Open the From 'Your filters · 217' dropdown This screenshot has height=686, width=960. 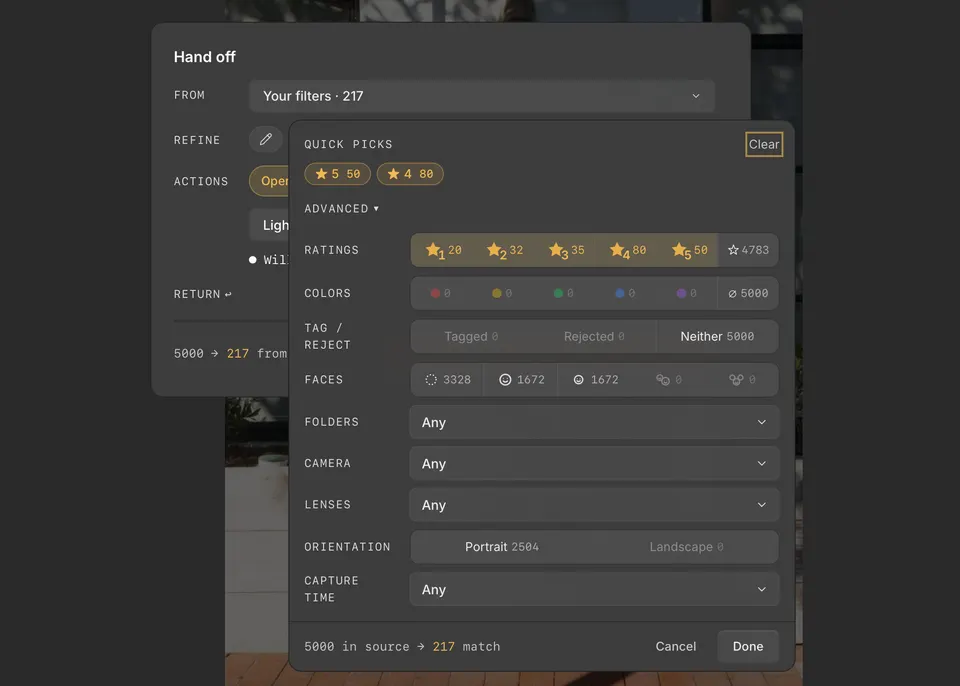482,96
